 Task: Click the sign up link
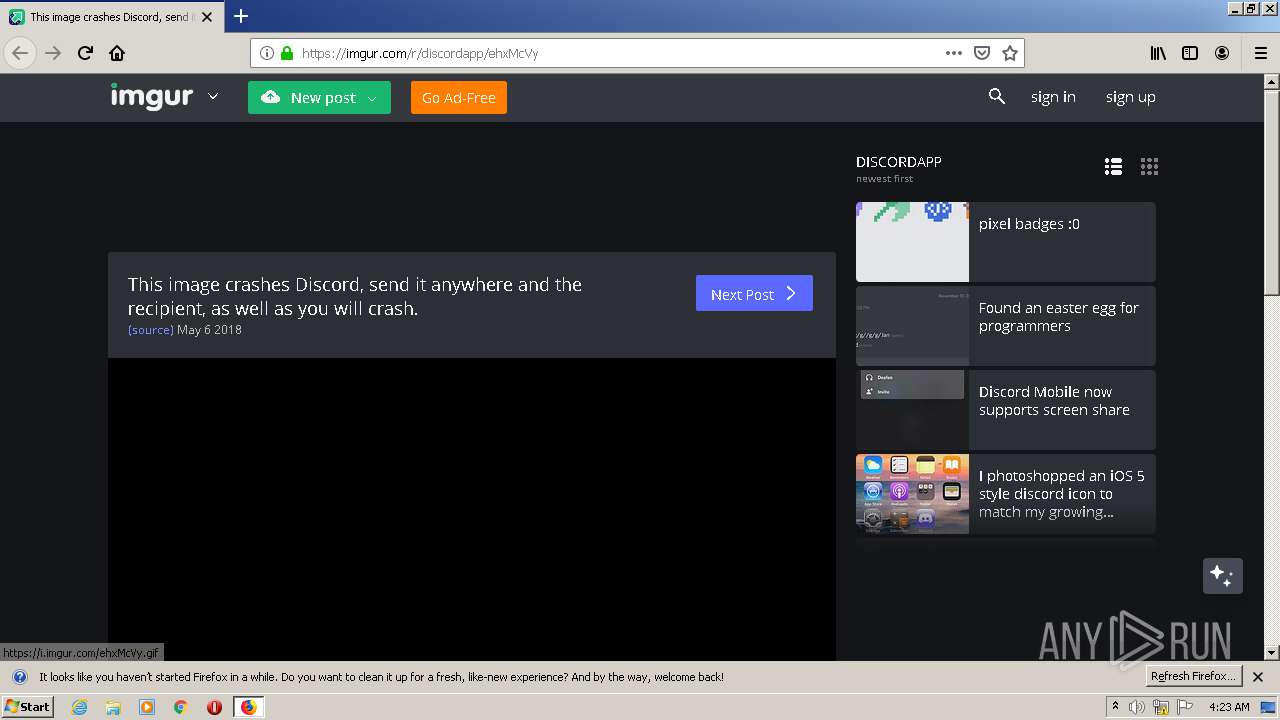(x=1131, y=97)
